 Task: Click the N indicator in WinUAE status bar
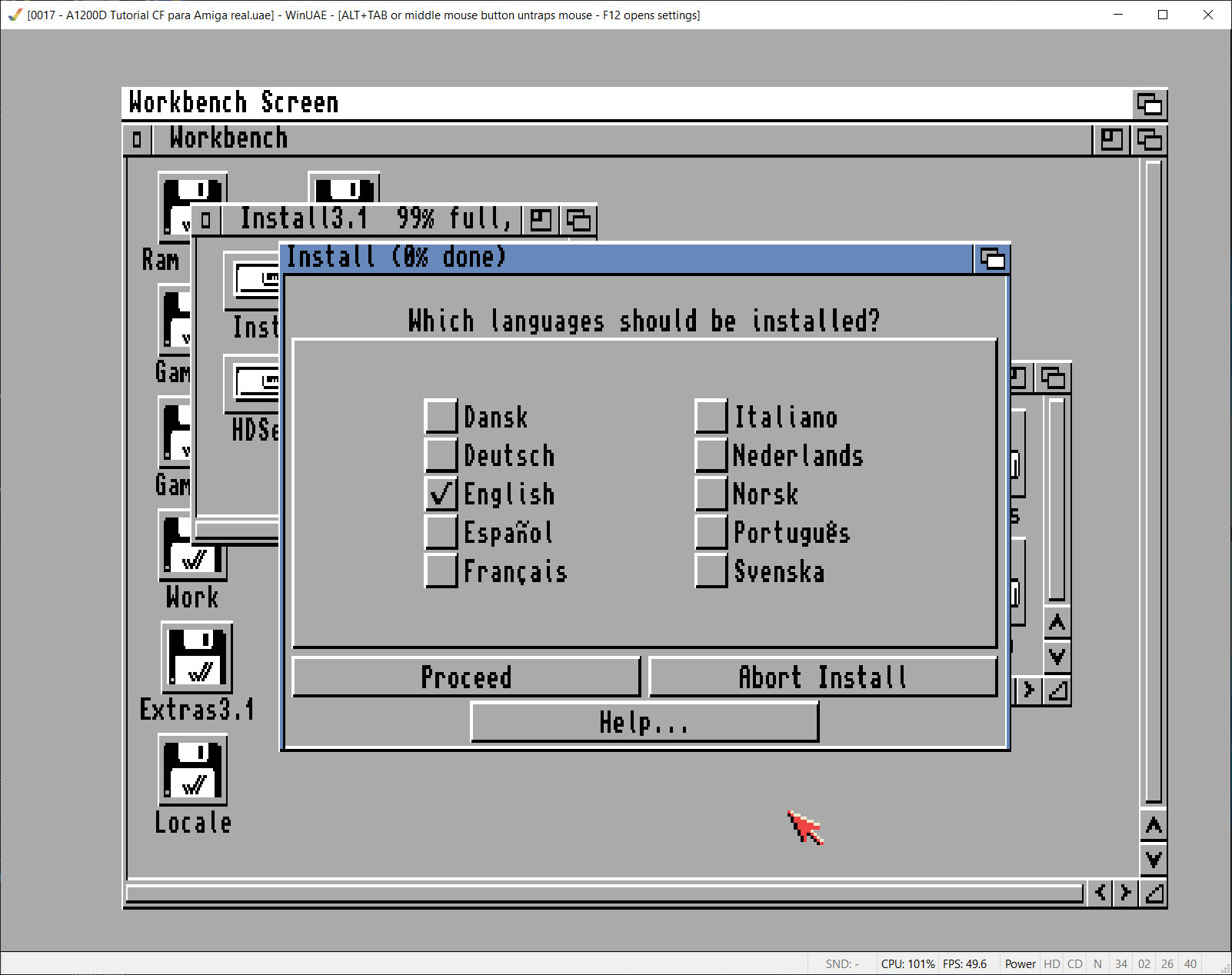pyautogui.click(x=1098, y=964)
